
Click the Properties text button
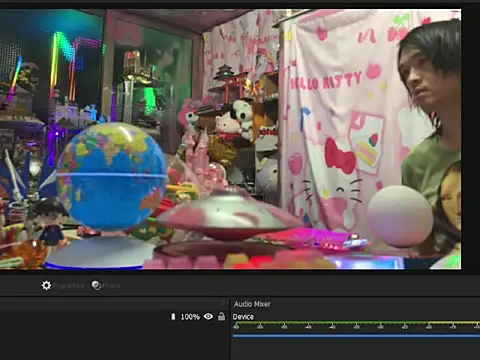(x=69, y=286)
